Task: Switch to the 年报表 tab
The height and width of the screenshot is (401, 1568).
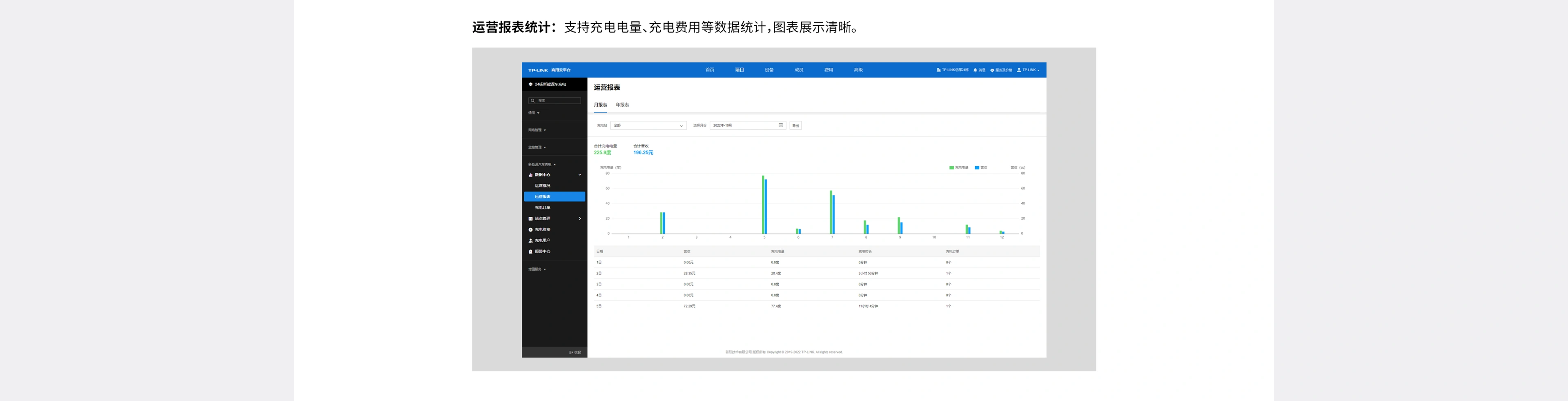Action: (x=622, y=105)
